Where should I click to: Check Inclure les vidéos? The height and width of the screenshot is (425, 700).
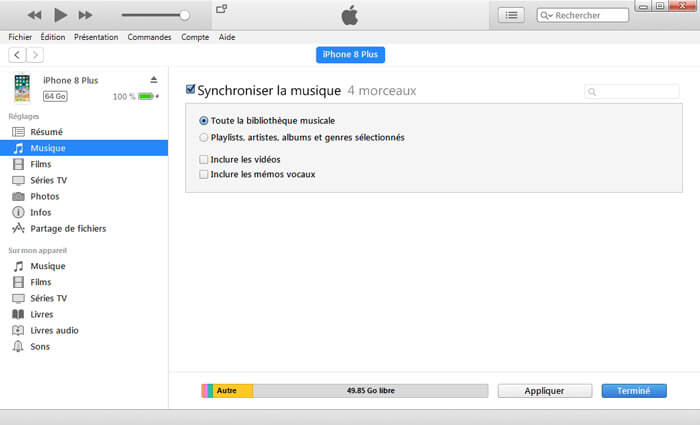click(204, 159)
